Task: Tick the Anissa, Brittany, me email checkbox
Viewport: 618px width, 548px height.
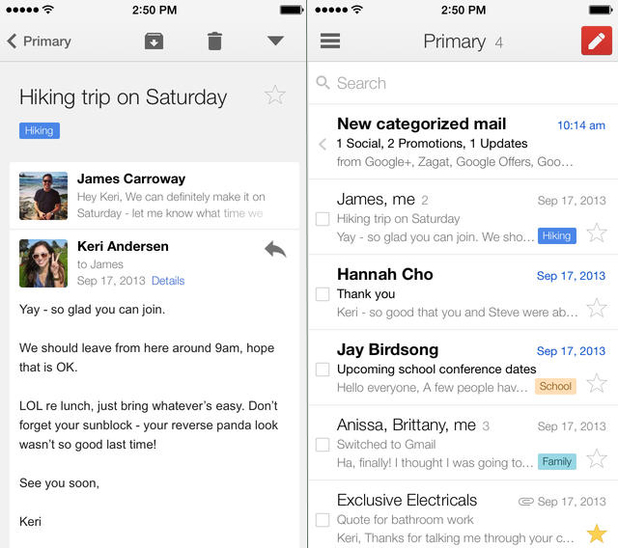Action: point(322,445)
